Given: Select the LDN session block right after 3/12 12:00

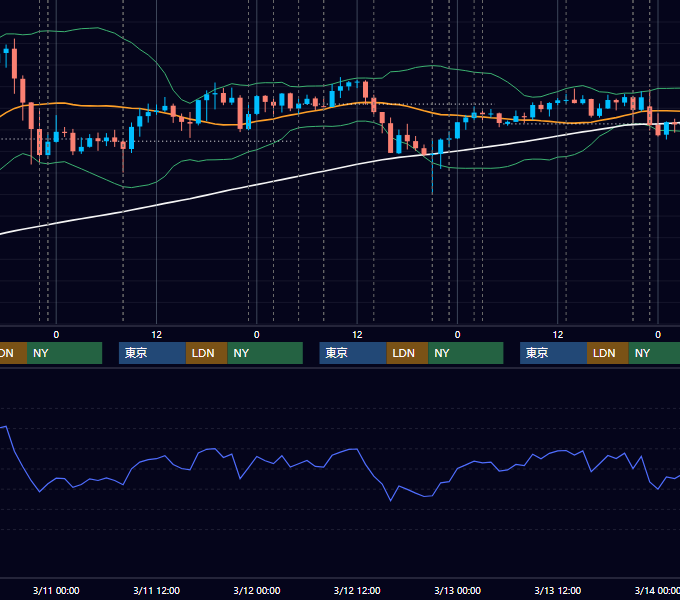Looking at the screenshot, I should [407, 353].
